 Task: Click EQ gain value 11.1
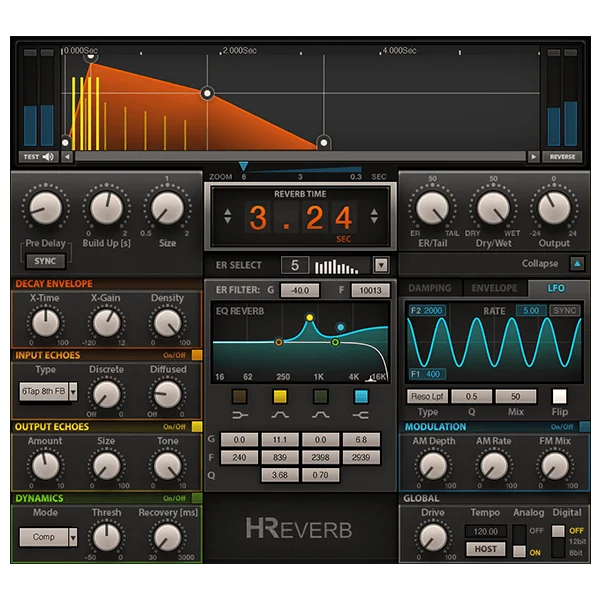pyautogui.click(x=280, y=440)
